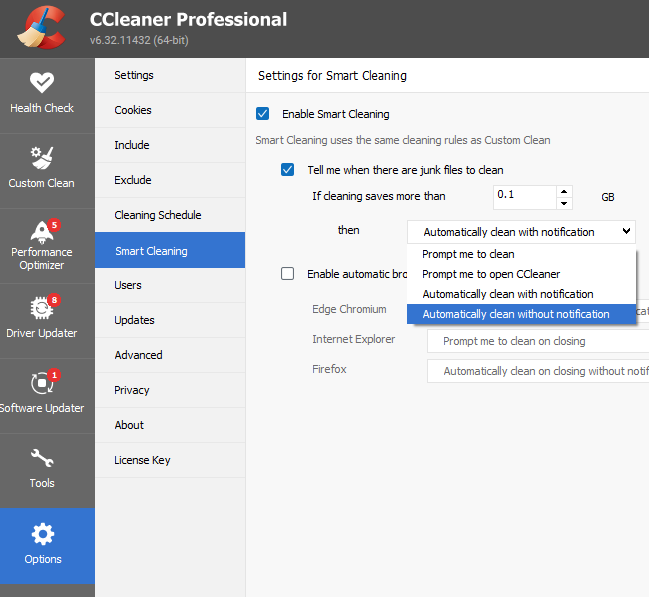Select the Smart Cleaning page
The image size is (649, 597).
pos(170,250)
